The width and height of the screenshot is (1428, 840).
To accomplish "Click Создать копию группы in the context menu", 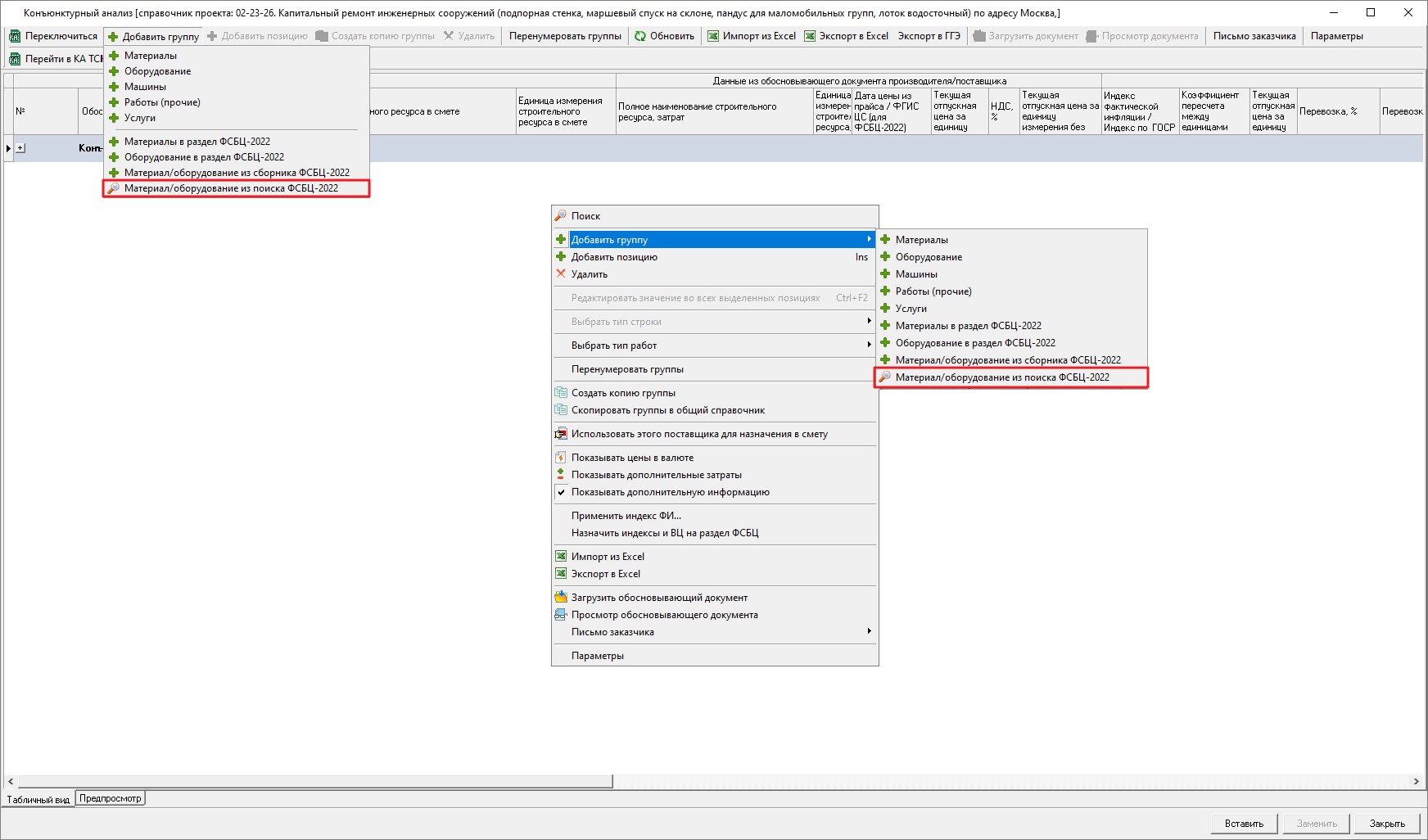I will (715, 393).
